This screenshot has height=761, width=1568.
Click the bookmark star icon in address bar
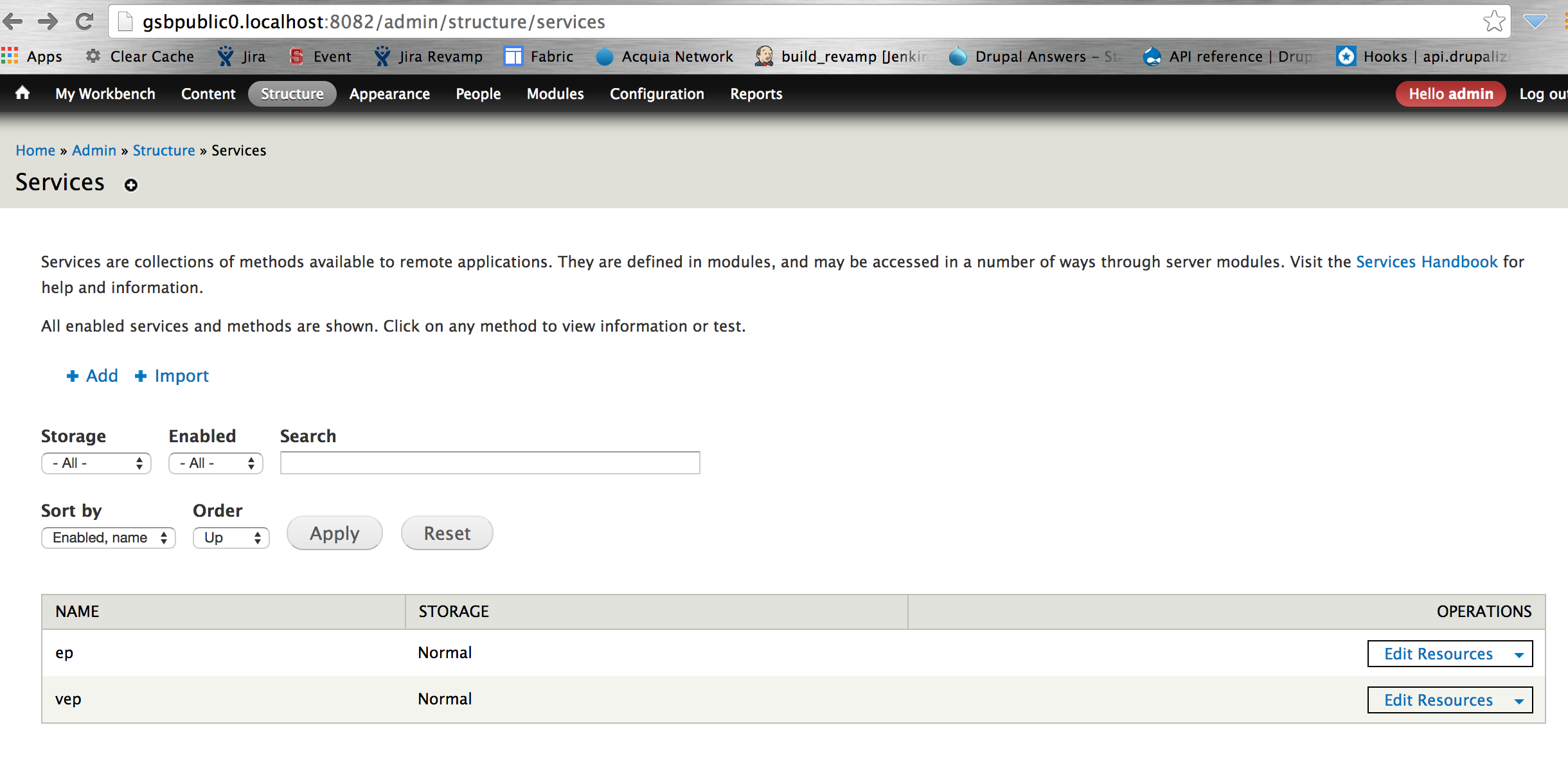(x=1493, y=22)
